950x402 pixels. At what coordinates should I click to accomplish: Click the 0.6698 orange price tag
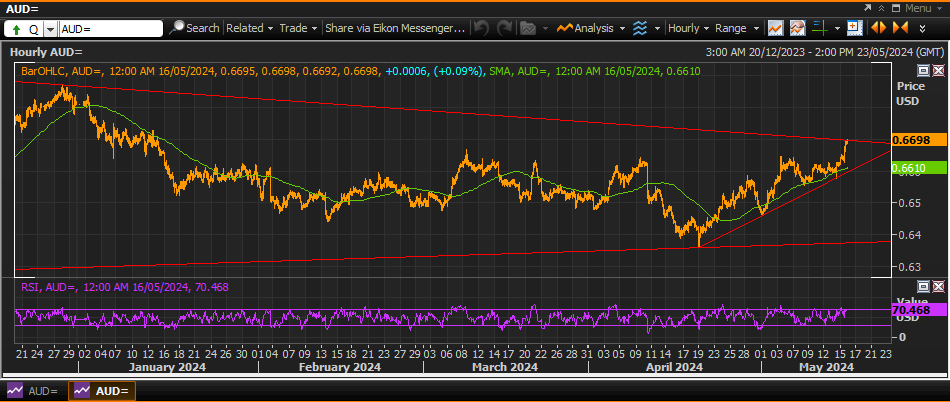tap(919, 140)
